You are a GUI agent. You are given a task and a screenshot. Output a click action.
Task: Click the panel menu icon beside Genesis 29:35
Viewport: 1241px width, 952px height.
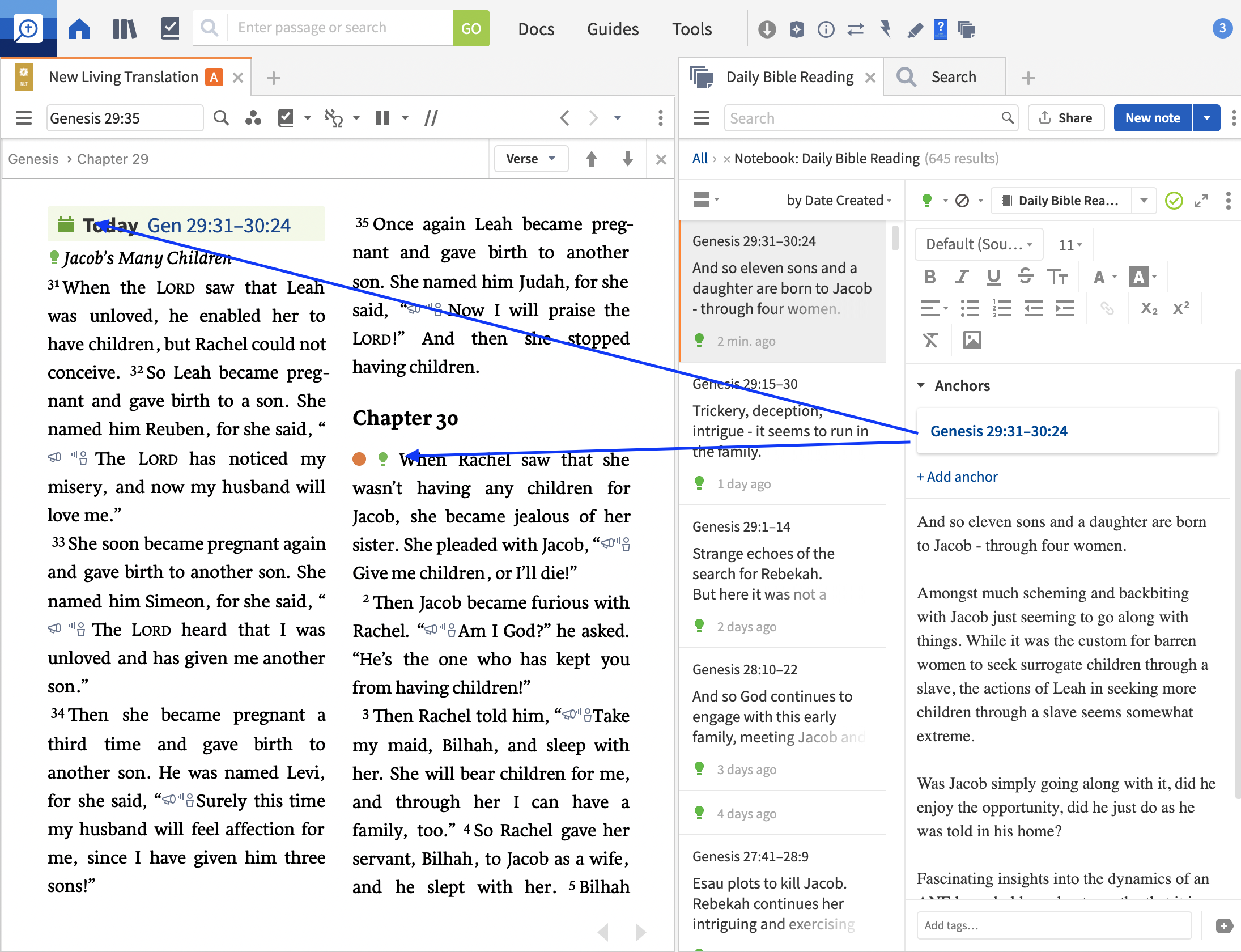click(24, 118)
